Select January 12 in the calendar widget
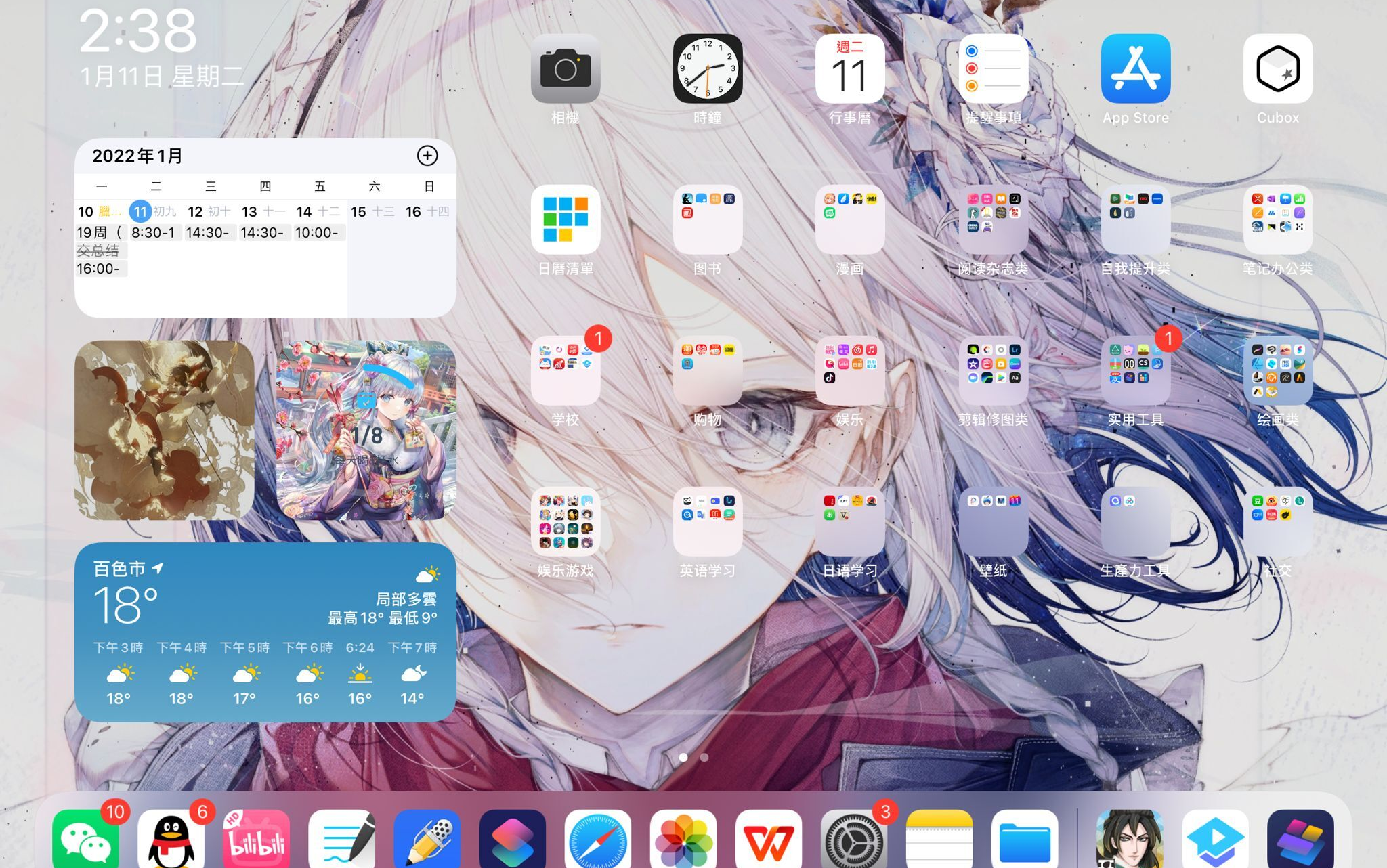Viewport: 1387px width, 868px height. pyautogui.click(x=195, y=211)
